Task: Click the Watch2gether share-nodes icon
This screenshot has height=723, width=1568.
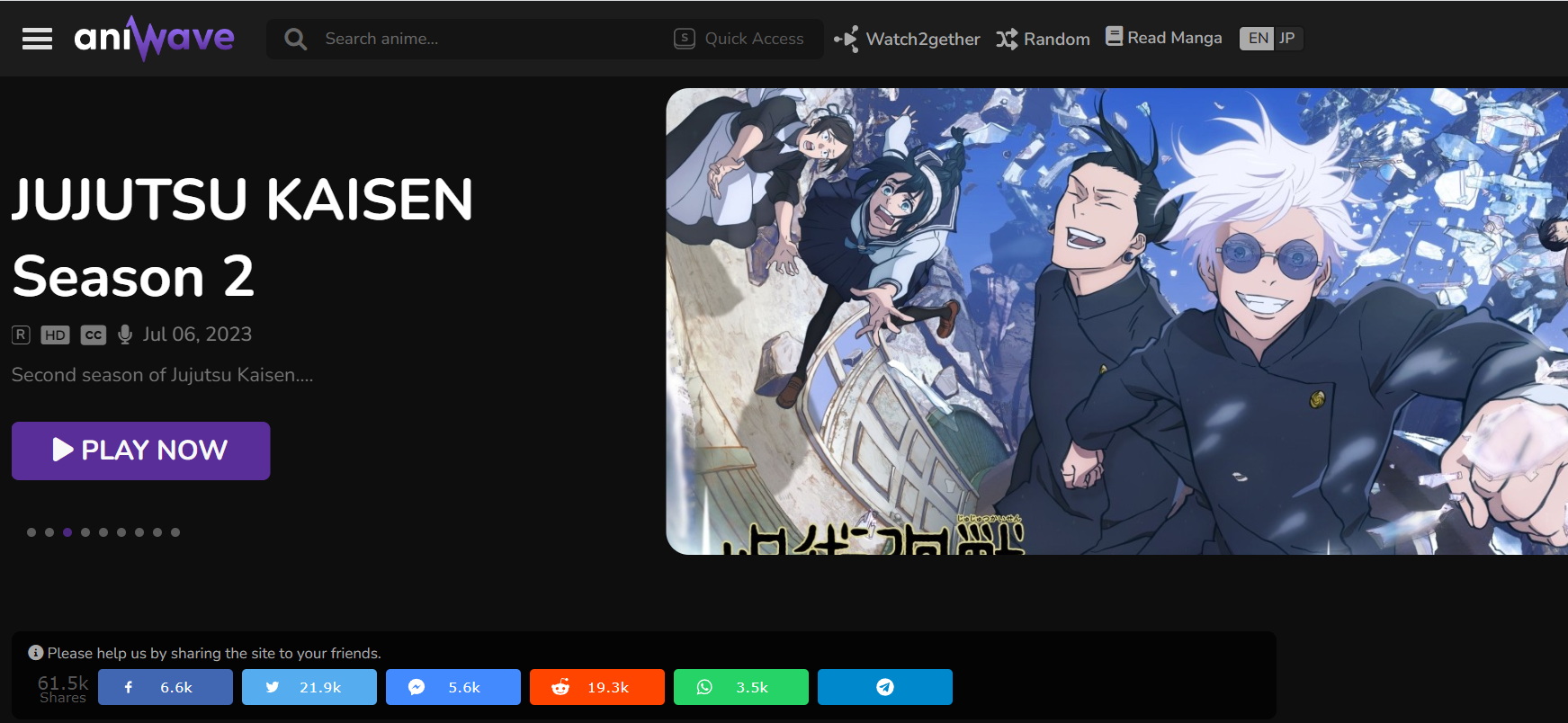Action: 847,39
